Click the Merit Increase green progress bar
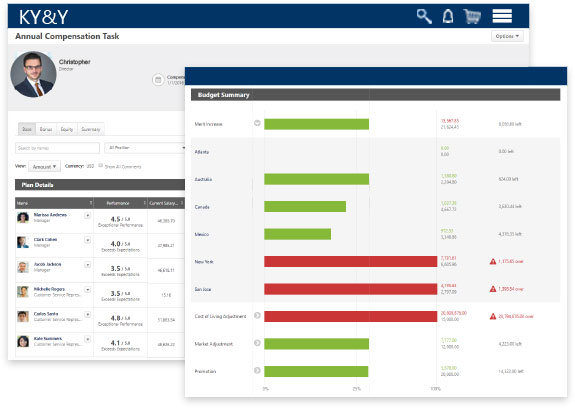This screenshot has width=575, height=408. 316,124
